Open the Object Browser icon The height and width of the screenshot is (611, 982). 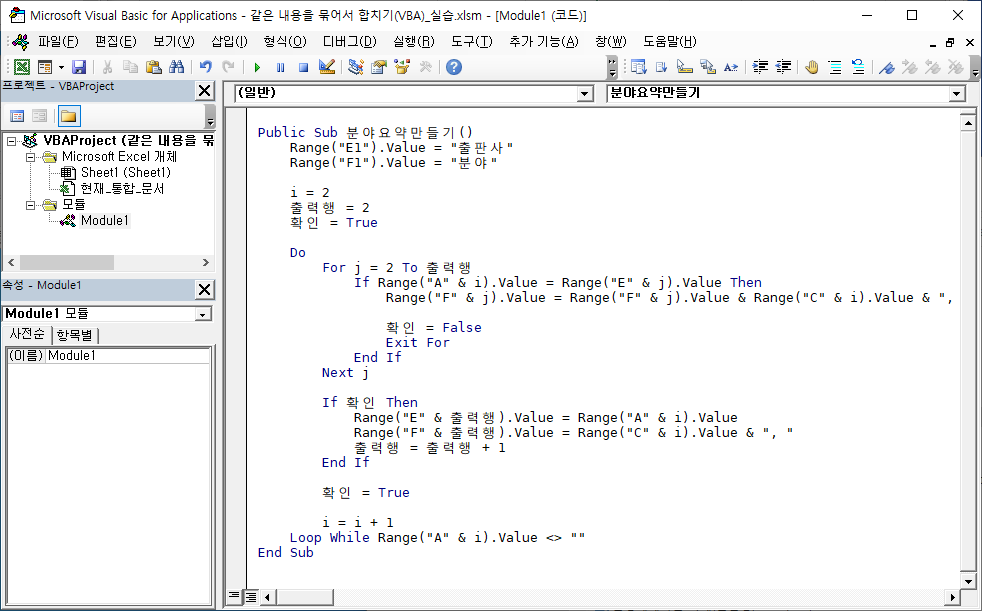click(401, 67)
